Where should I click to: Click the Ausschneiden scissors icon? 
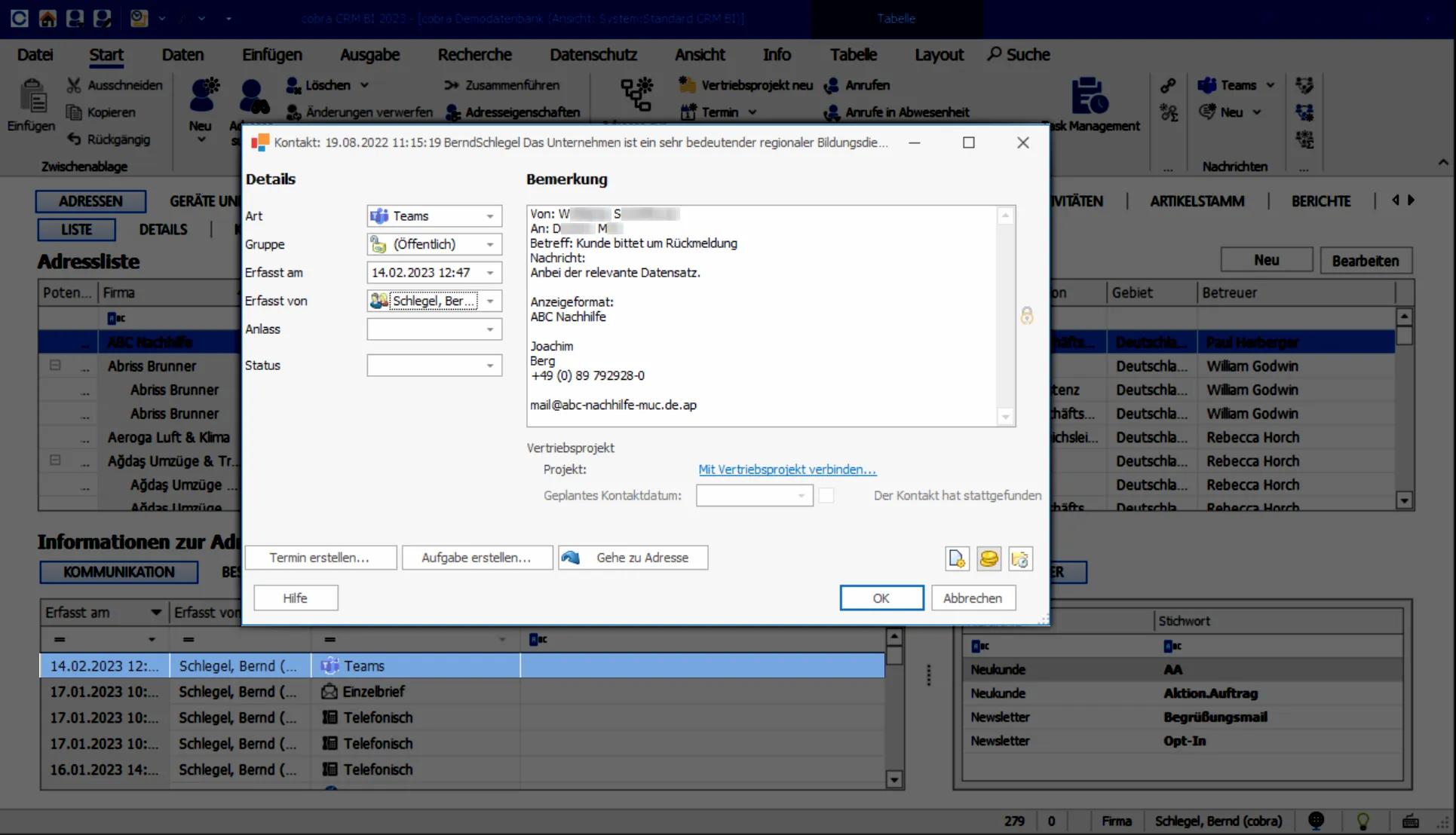[74, 85]
